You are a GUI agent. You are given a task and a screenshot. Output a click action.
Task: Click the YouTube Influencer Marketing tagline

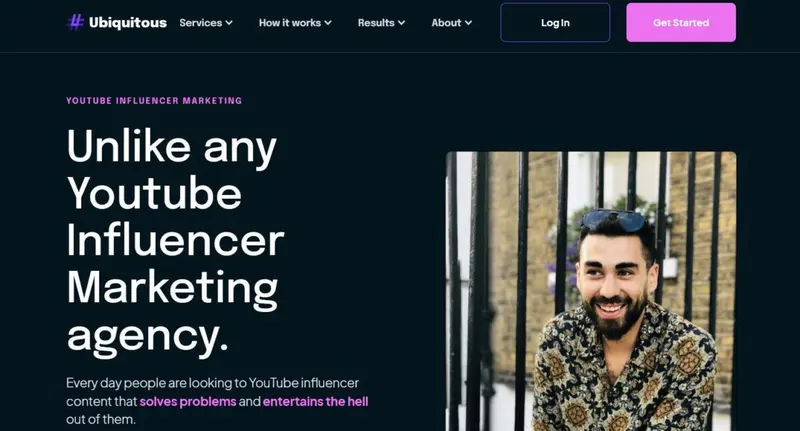point(154,100)
